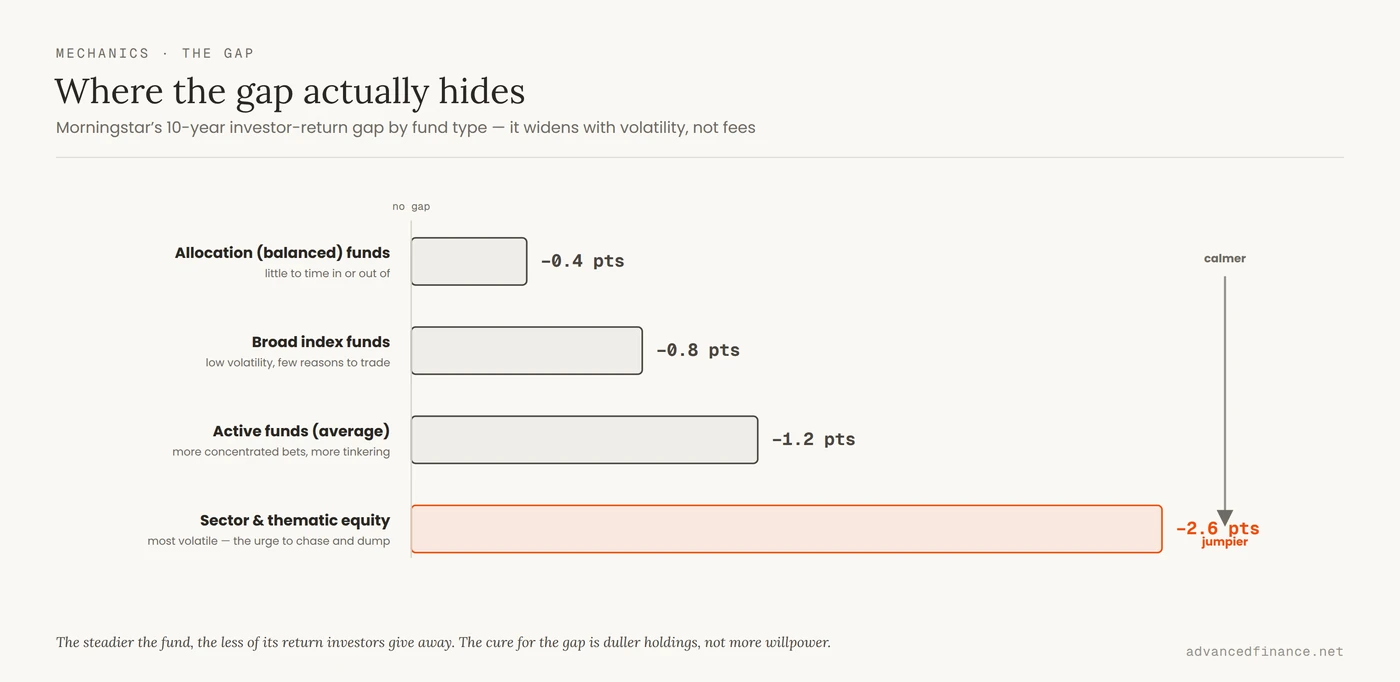Click the -1.2 pts value label
Screen dimensions: 1400x682
point(813,439)
